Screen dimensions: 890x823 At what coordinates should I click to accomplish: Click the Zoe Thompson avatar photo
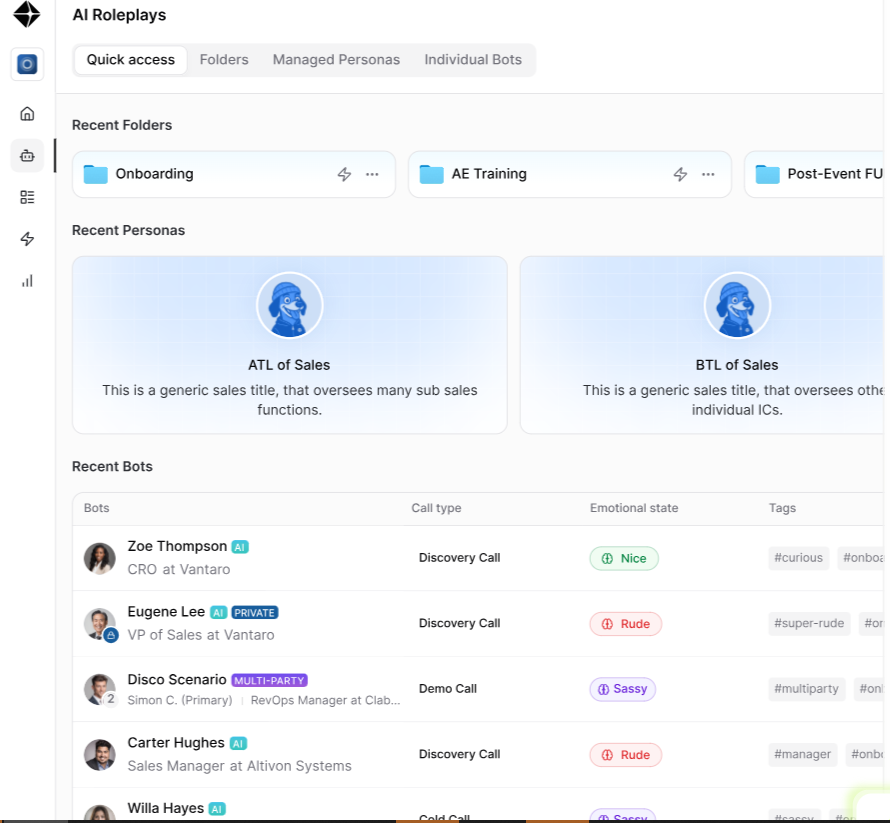click(x=99, y=558)
